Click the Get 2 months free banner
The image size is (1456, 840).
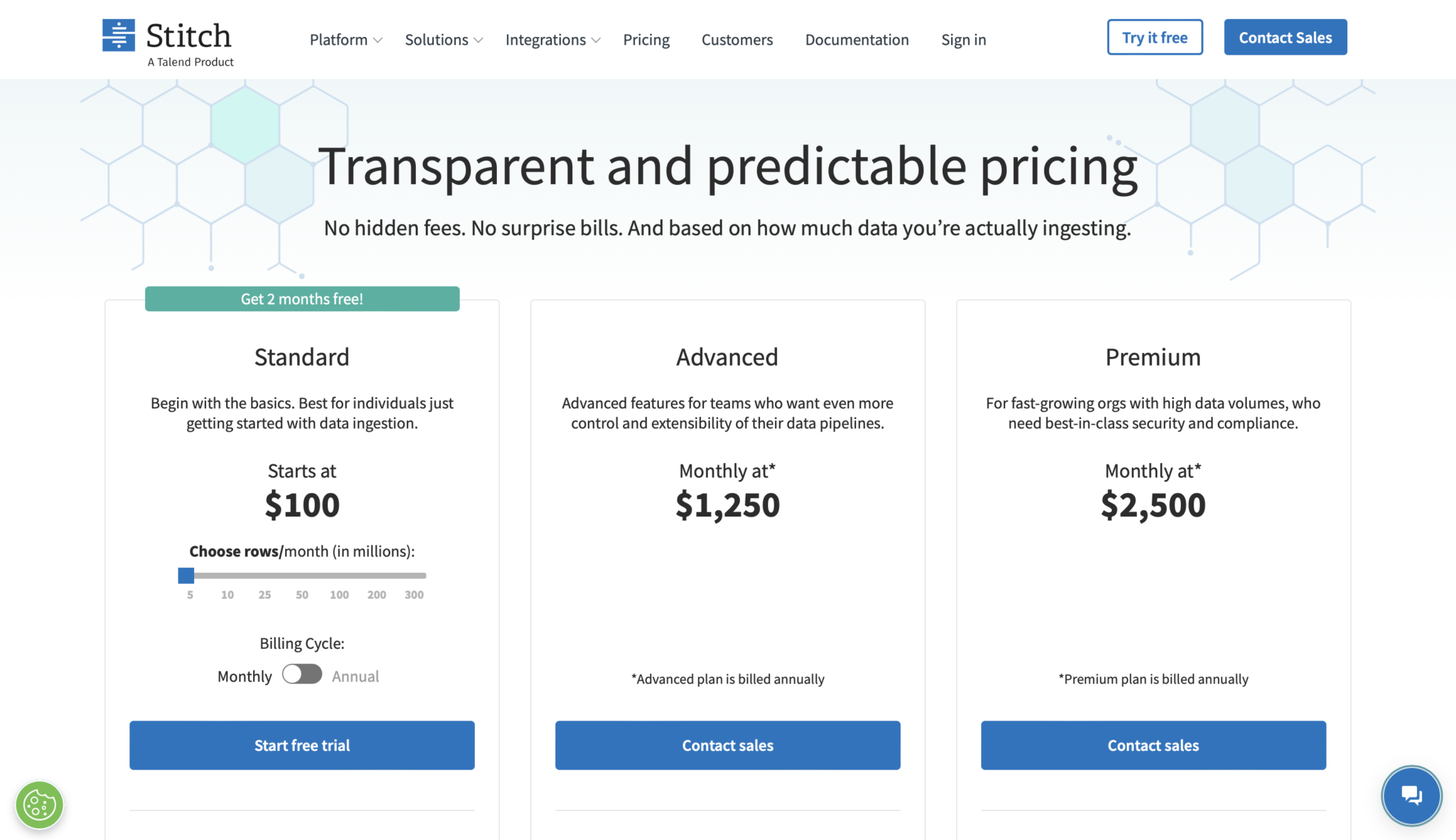[x=301, y=299]
